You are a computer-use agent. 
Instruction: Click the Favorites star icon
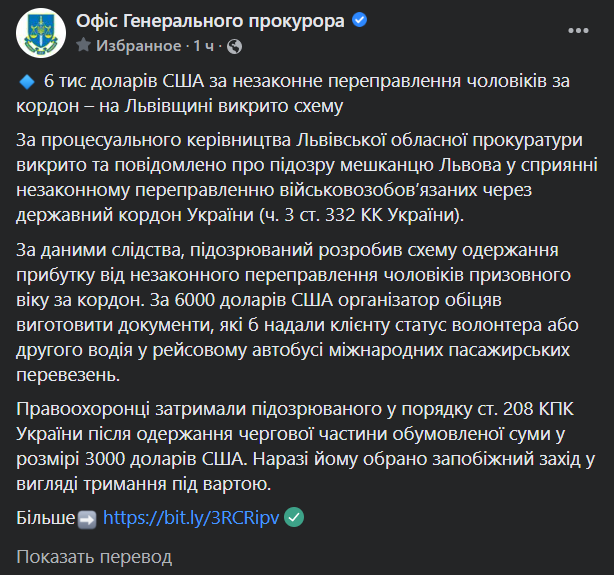83,46
